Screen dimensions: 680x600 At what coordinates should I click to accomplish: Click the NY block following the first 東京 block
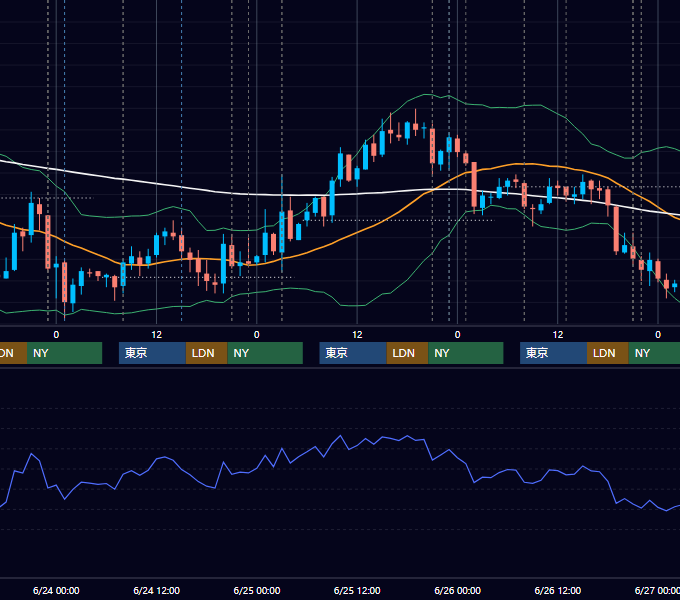pos(265,353)
